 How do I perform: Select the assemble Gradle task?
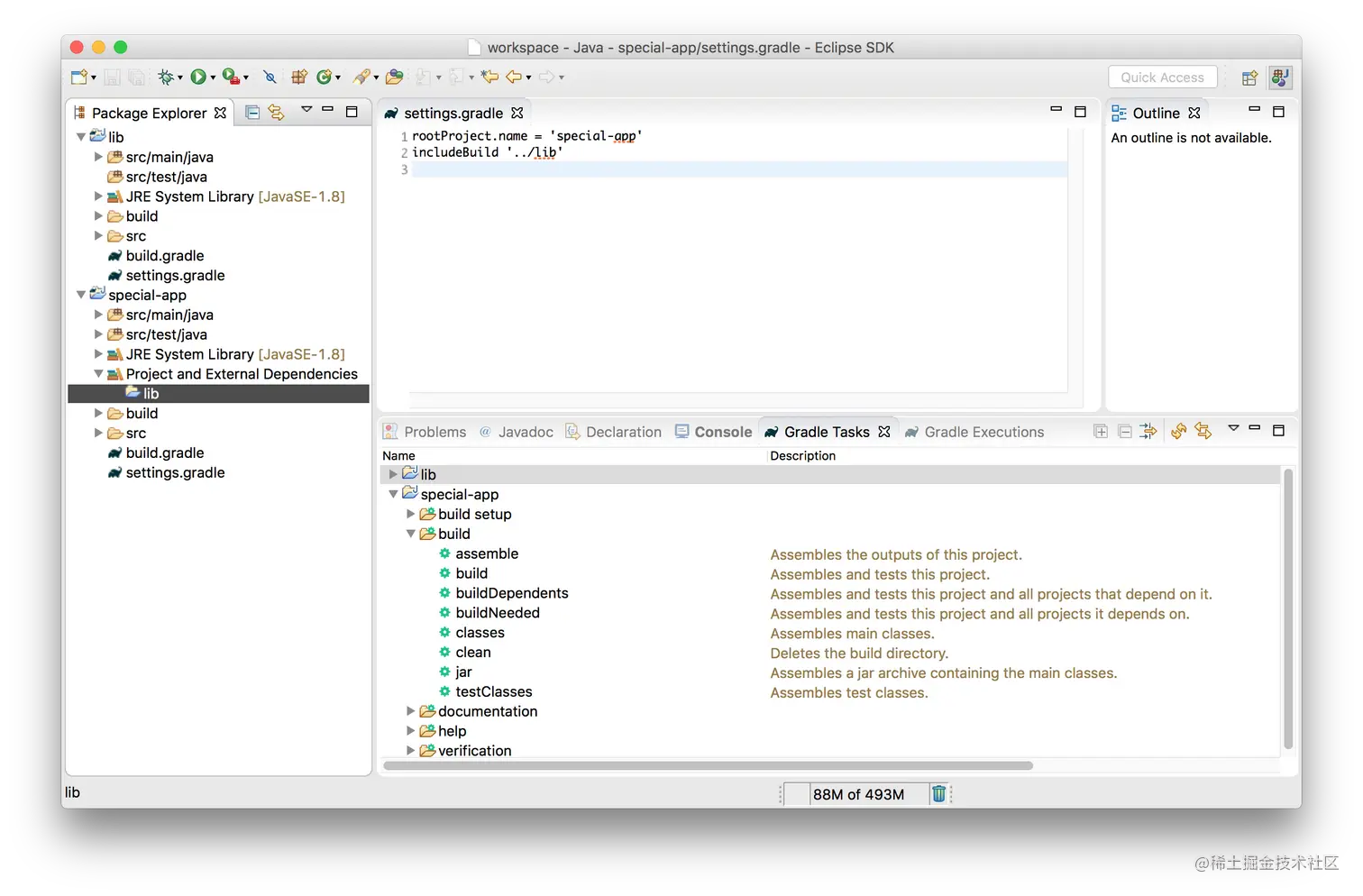(487, 553)
